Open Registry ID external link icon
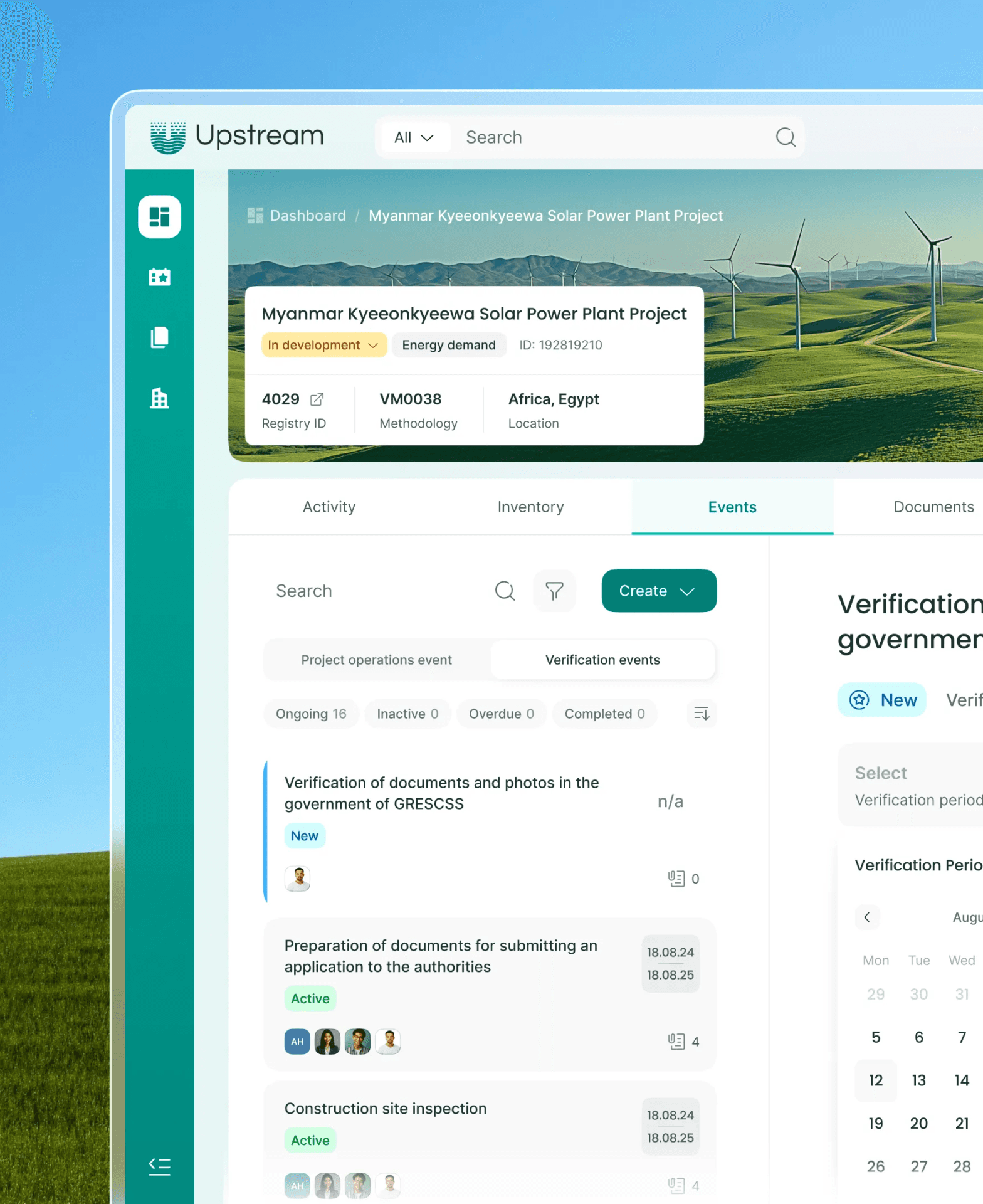Image resolution: width=983 pixels, height=1204 pixels. (317, 399)
